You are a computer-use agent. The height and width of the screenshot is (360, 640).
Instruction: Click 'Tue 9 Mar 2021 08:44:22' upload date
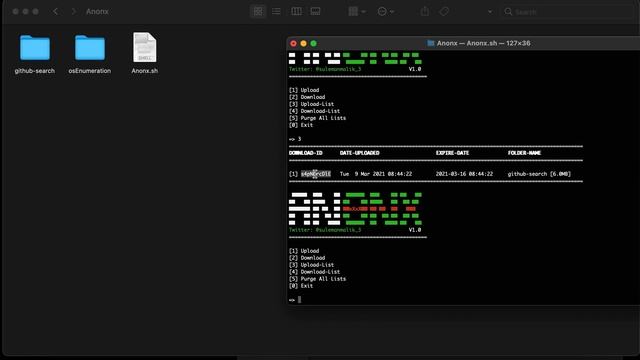click(x=376, y=174)
